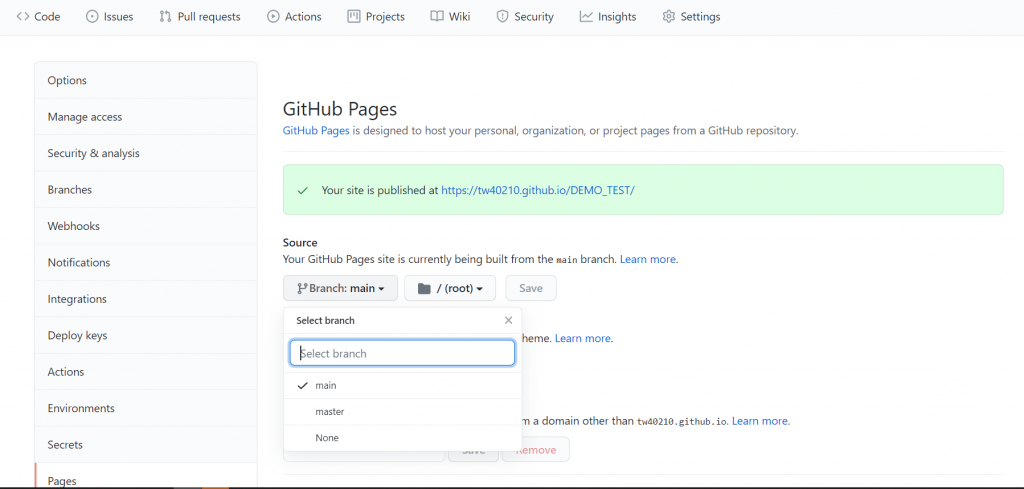Click Learn more next to Source
The image size is (1024, 489).
[648, 259]
